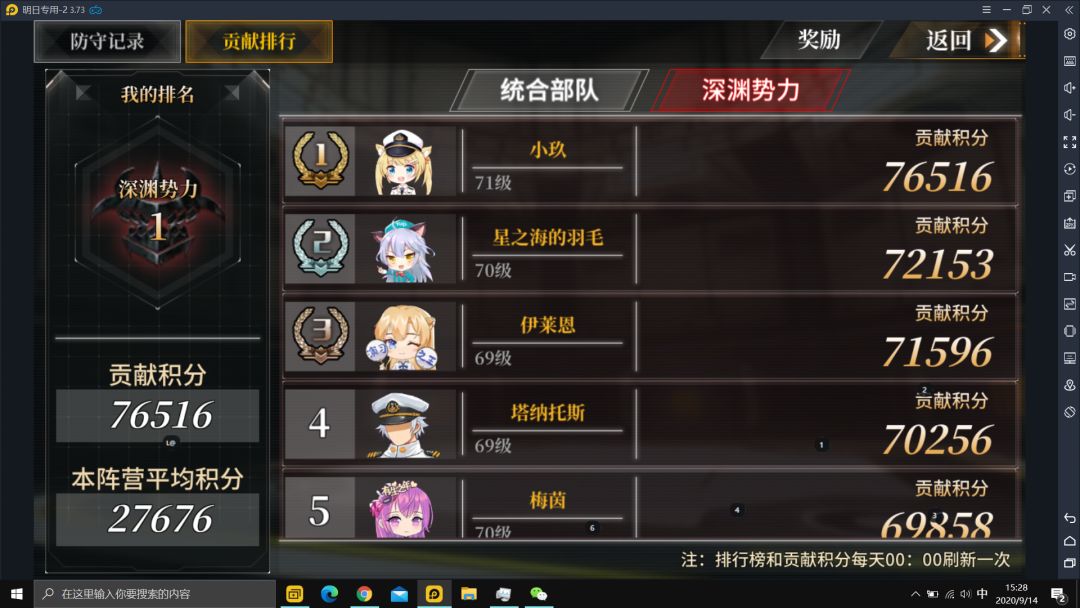Collapse the sidebar with the double chevron

pos(1069,10)
